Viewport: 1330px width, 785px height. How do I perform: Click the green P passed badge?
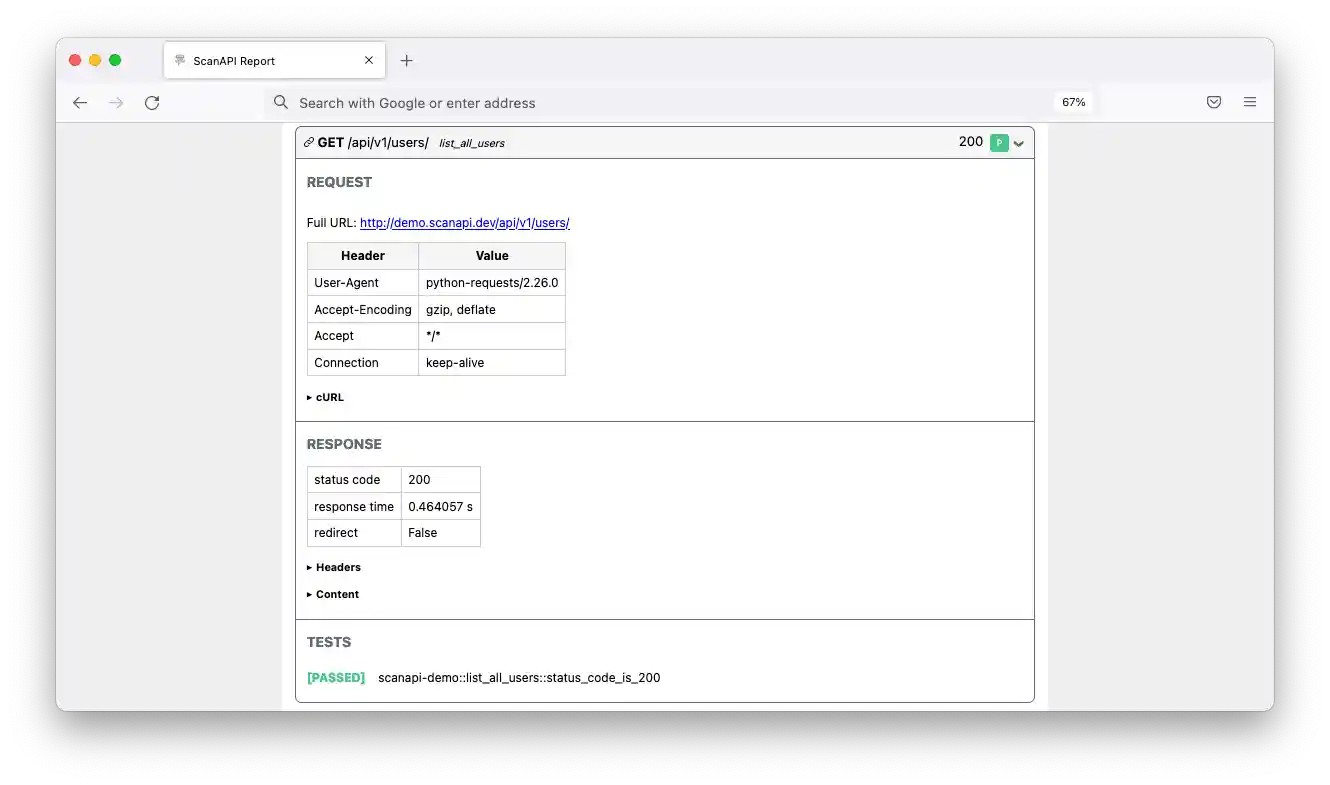click(x=998, y=143)
